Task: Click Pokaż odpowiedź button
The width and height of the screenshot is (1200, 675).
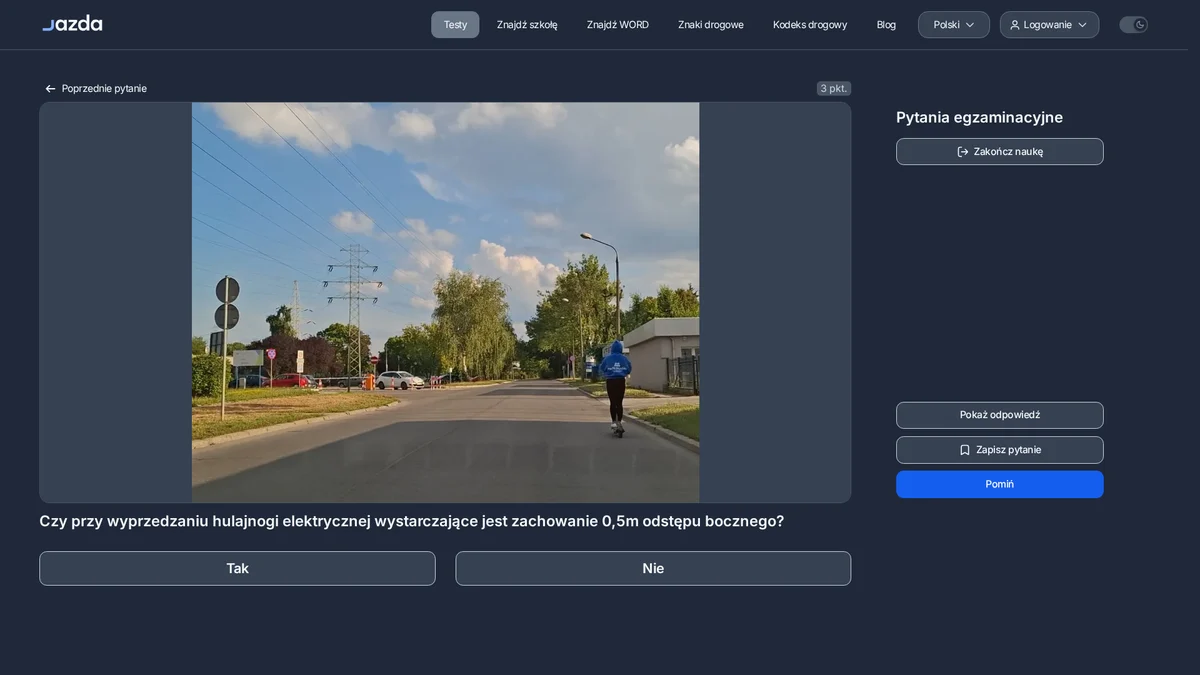Action: tap(1000, 415)
